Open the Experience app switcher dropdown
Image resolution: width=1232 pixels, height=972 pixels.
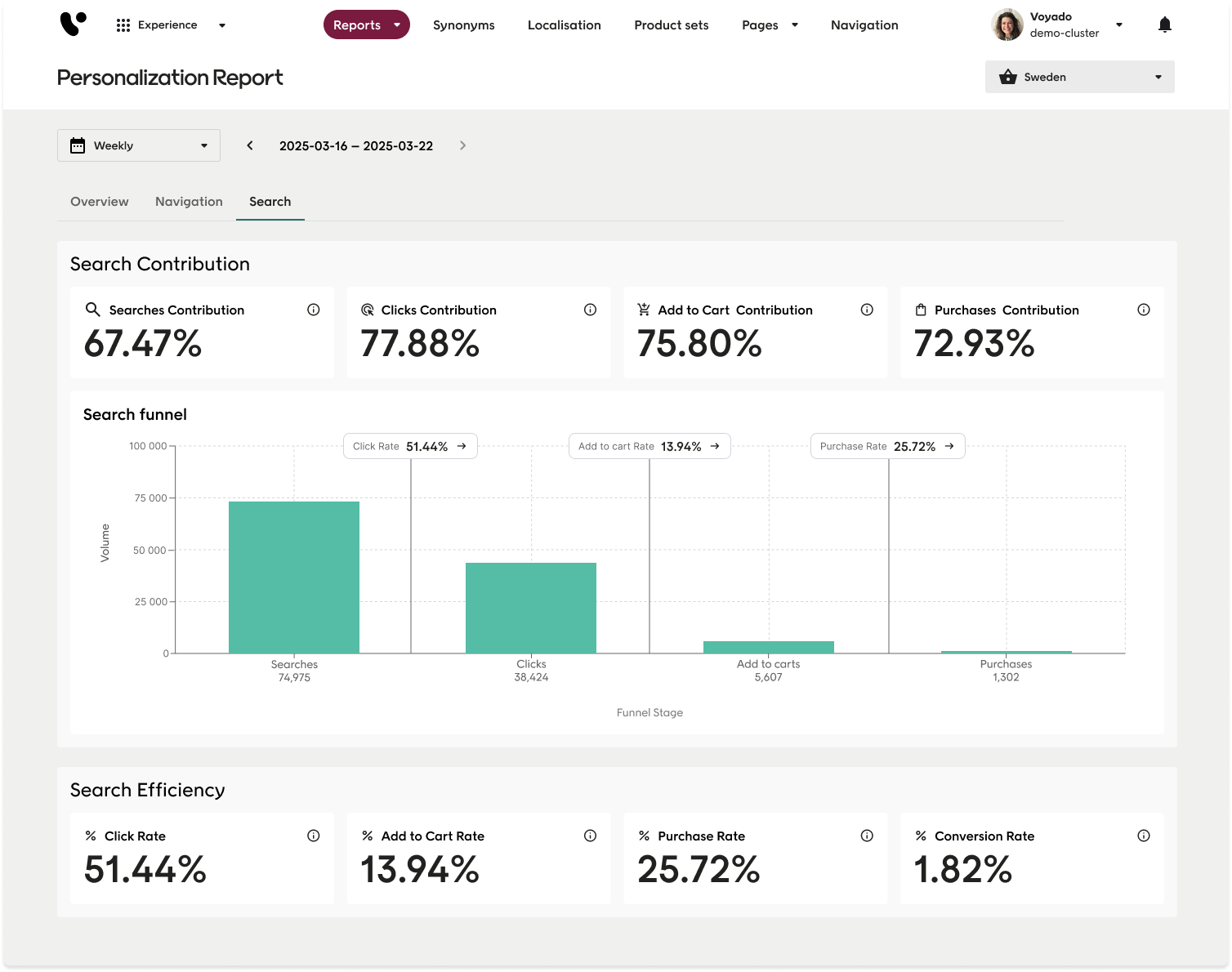pyautogui.click(x=171, y=25)
